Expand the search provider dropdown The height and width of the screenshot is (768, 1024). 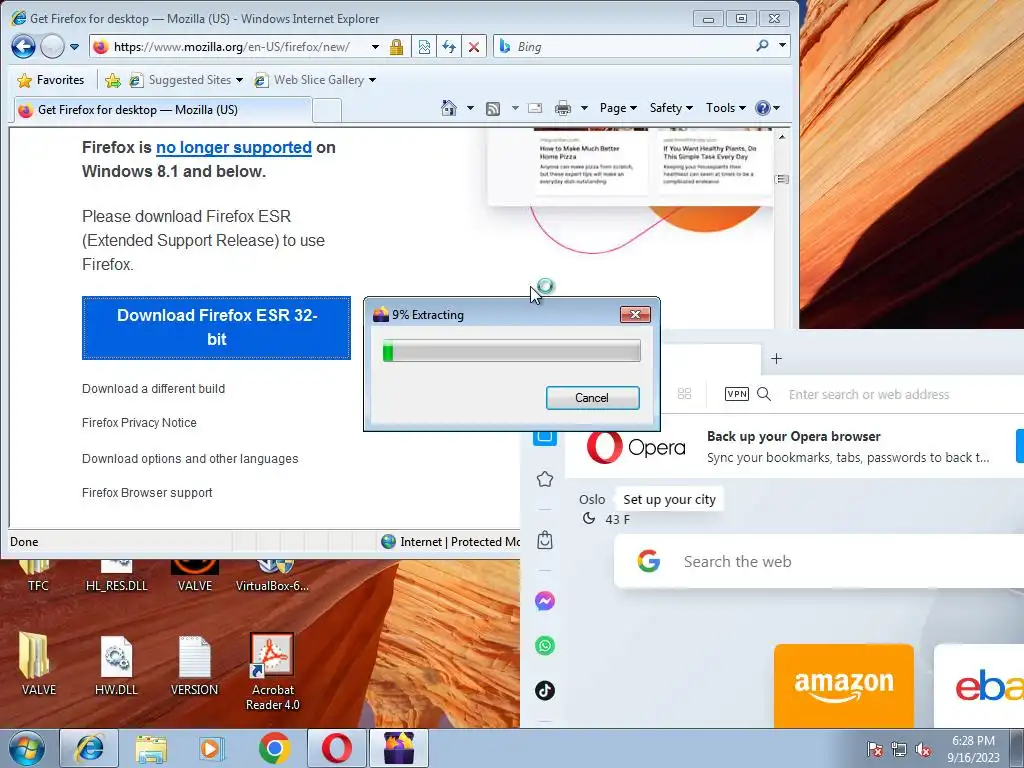pyautogui.click(x=782, y=46)
